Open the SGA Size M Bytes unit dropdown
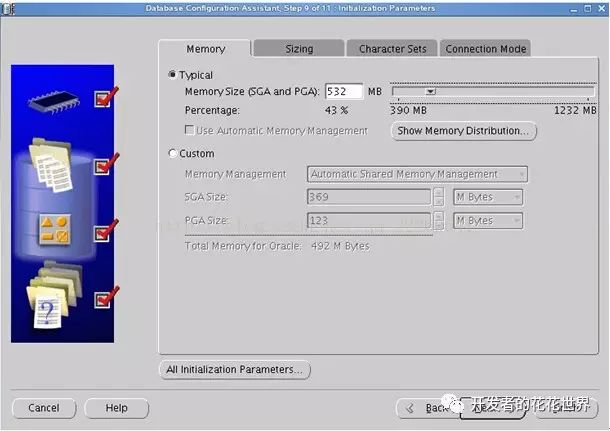 [x=488, y=197]
